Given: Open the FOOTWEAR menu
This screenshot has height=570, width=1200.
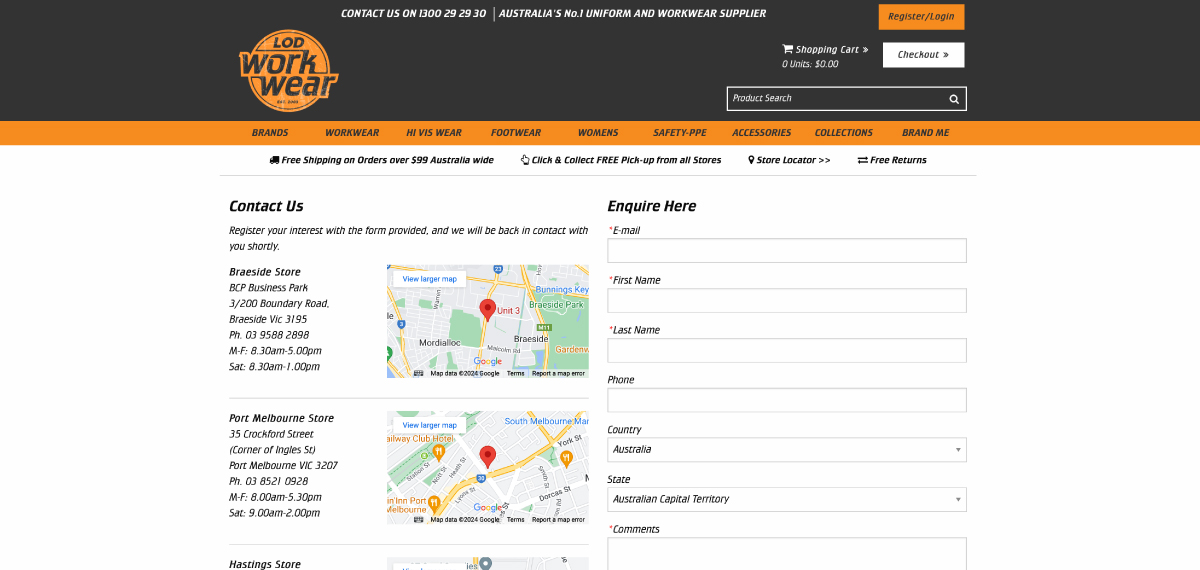Looking at the screenshot, I should pos(516,133).
